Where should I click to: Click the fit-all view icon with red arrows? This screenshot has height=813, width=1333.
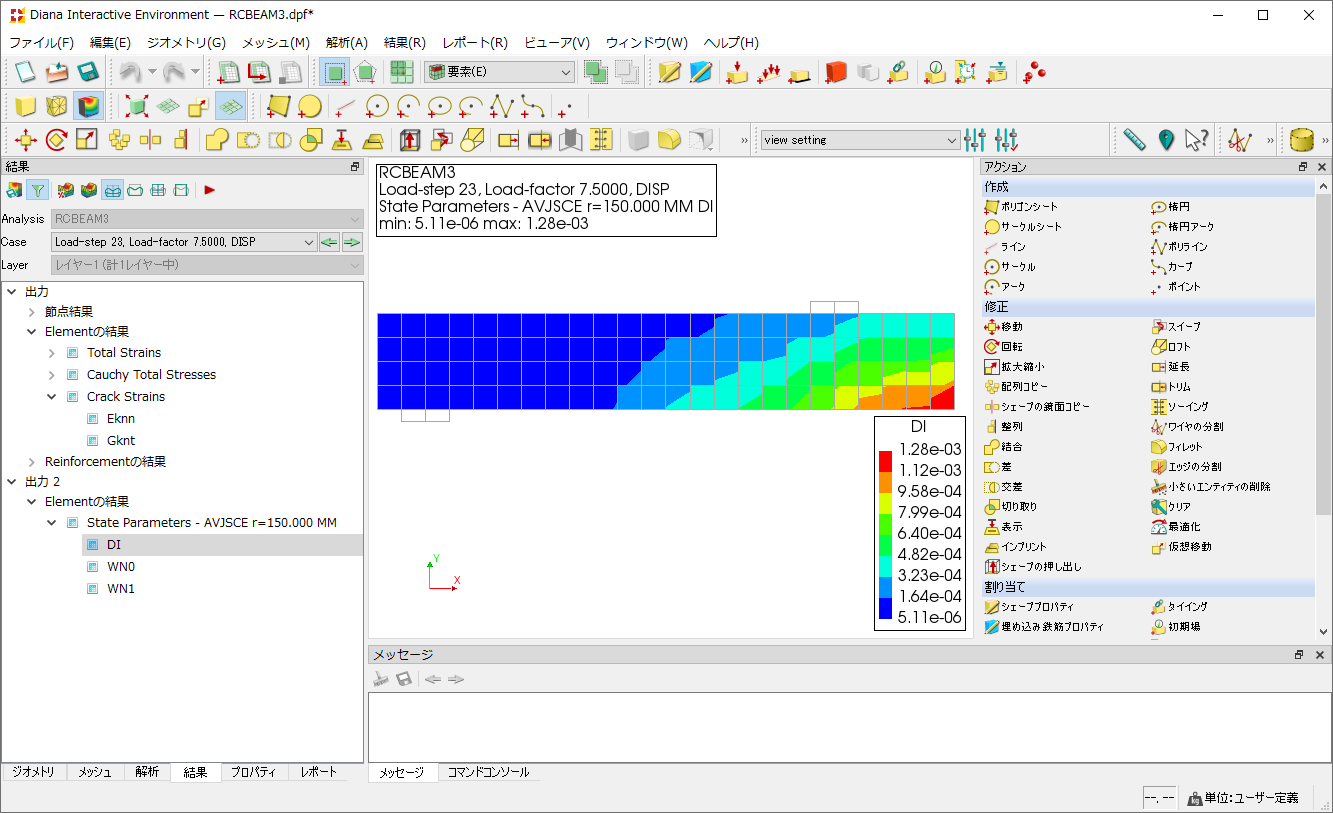coord(137,106)
